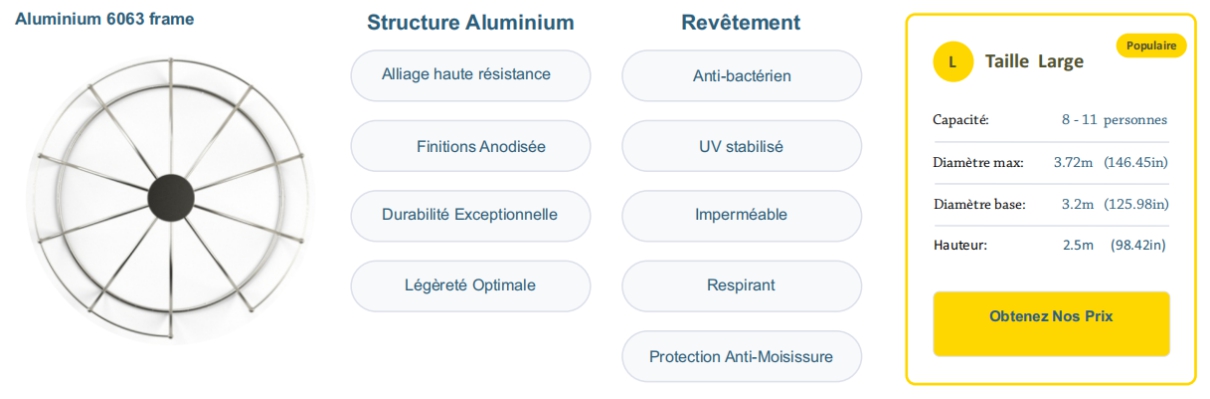Click the yellow L size badge icon
The image size is (1210, 399).
coord(951,62)
